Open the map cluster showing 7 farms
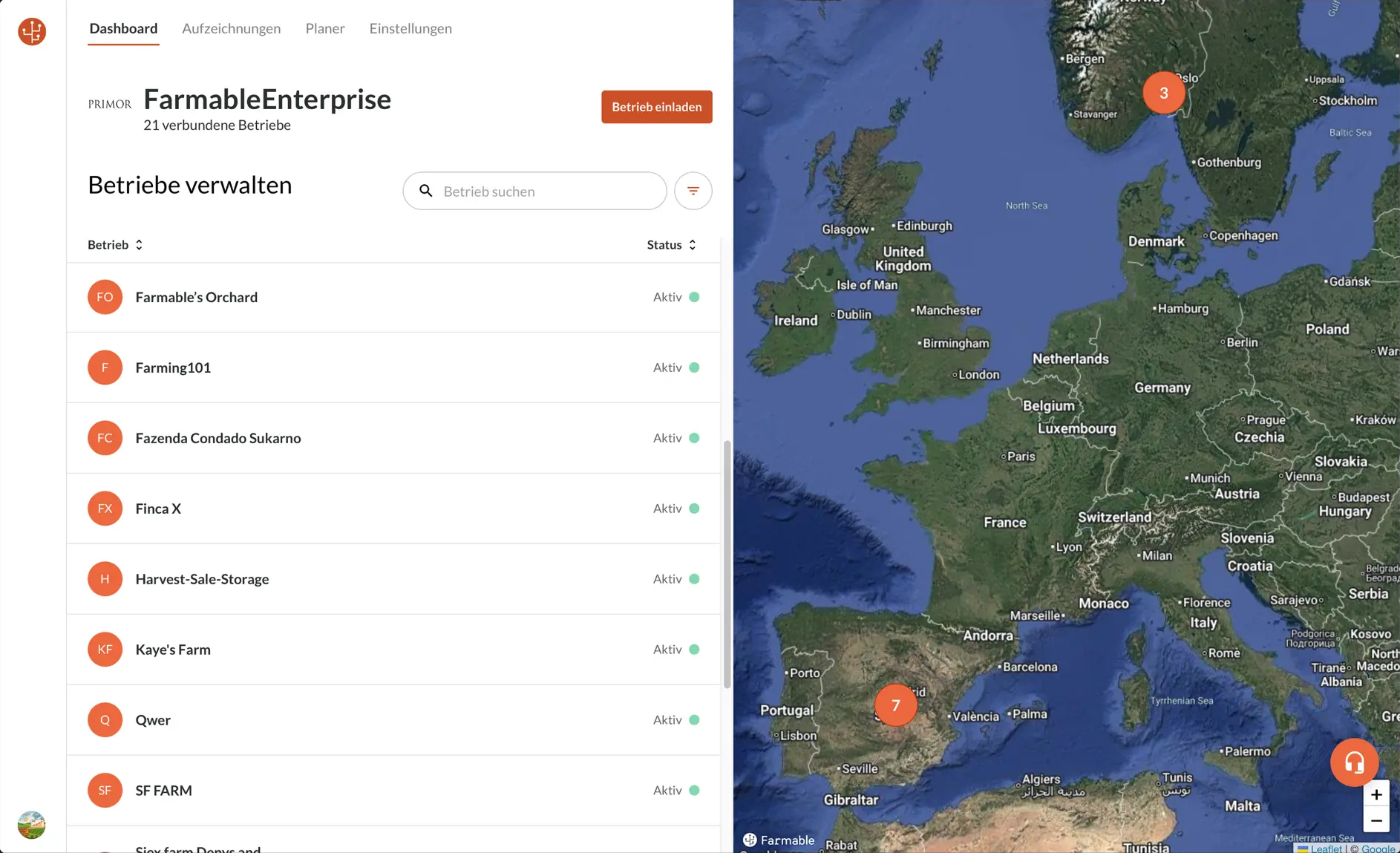 point(895,705)
